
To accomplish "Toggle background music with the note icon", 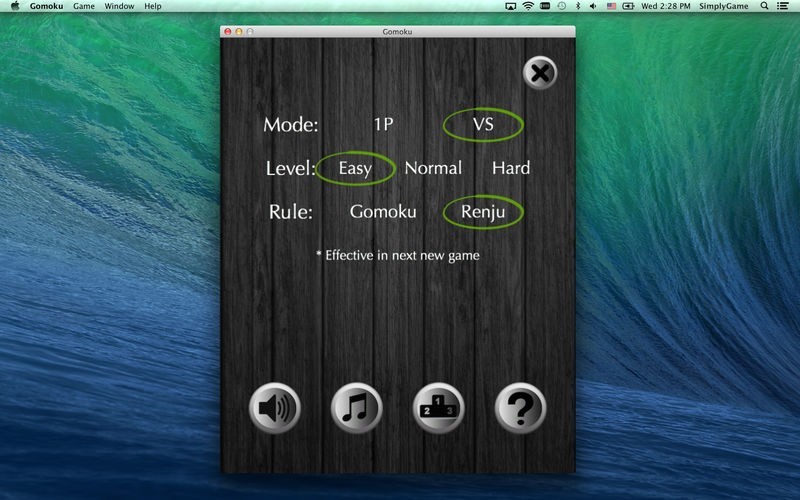I will point(356,408).
